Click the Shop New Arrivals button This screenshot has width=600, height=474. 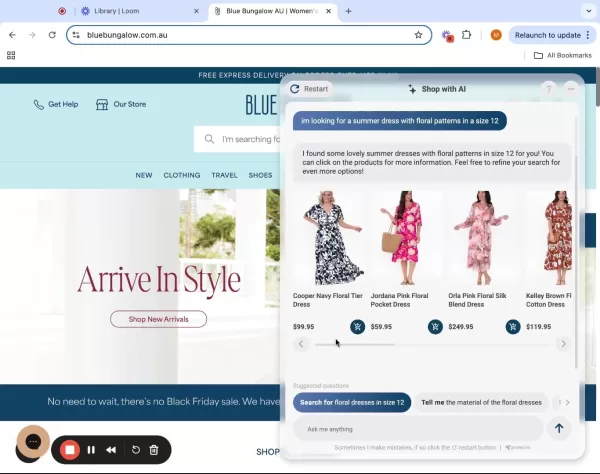click(x=158, y=319)
